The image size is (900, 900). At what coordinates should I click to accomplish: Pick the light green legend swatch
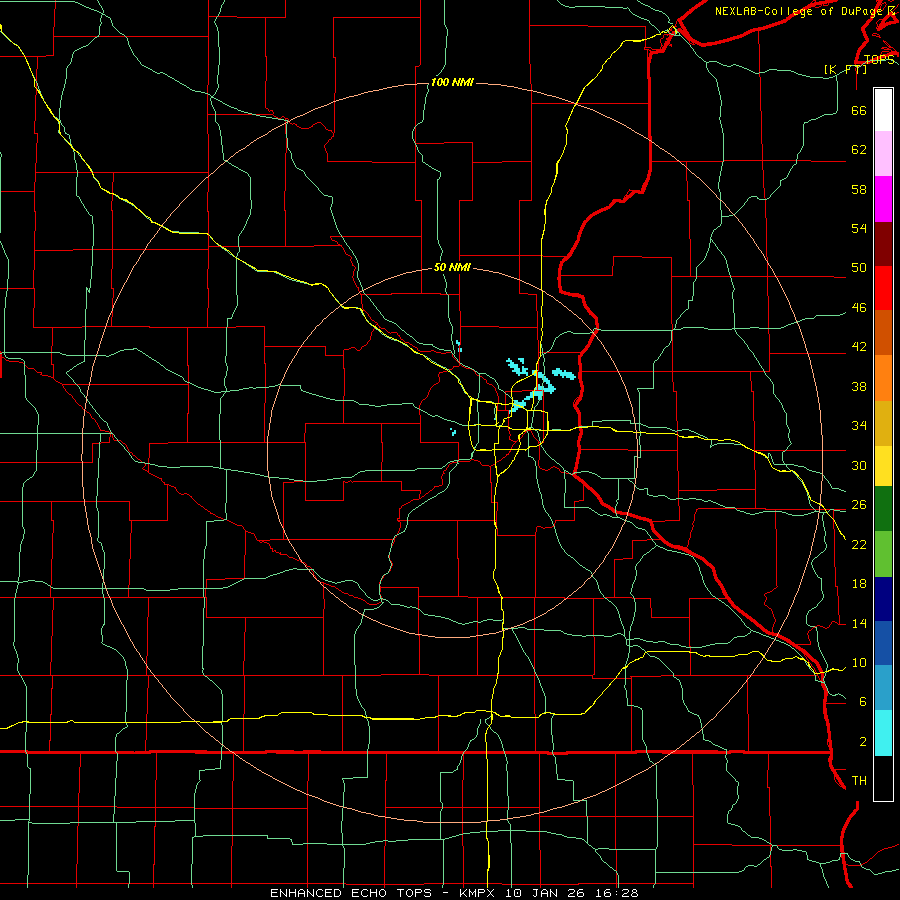point(883,554)
